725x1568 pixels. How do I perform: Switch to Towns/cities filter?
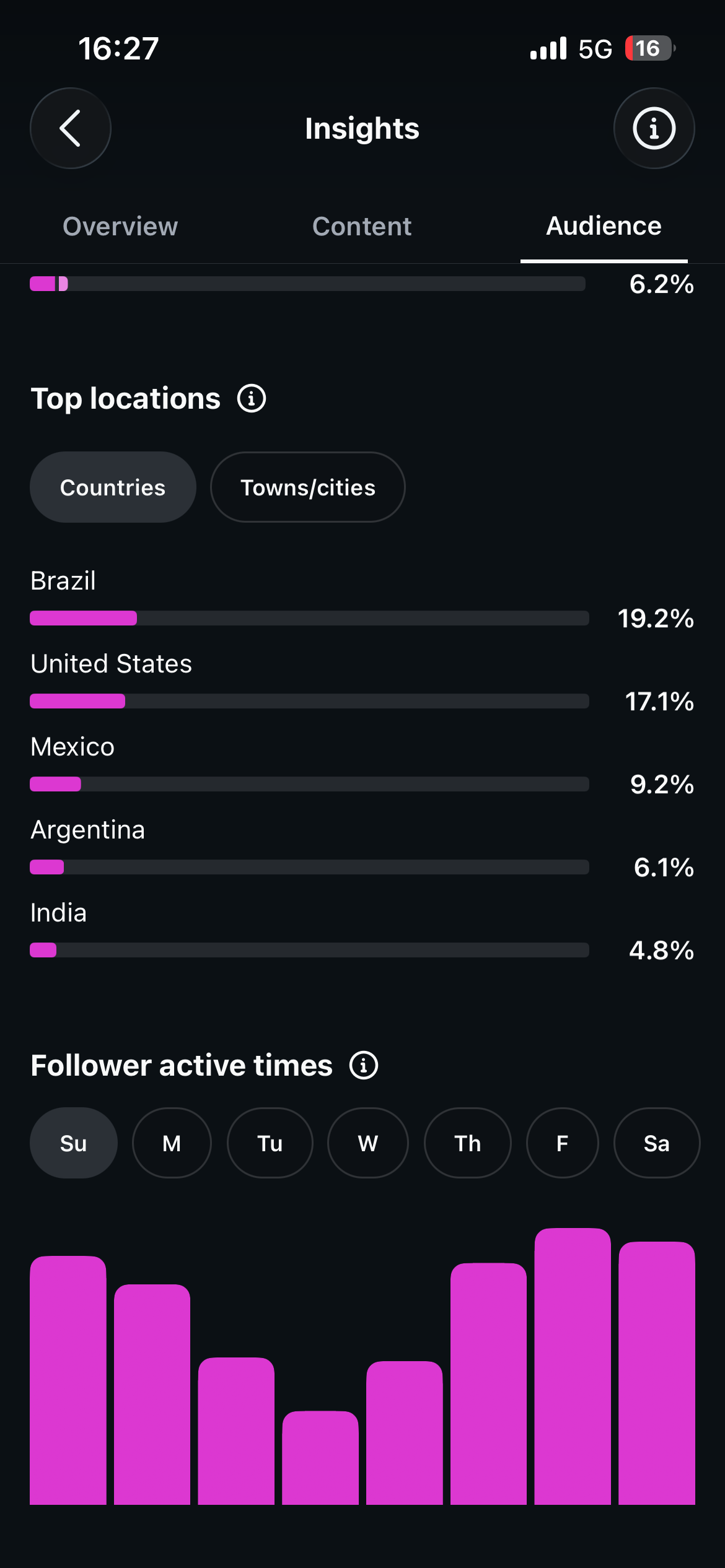(308, 487)
